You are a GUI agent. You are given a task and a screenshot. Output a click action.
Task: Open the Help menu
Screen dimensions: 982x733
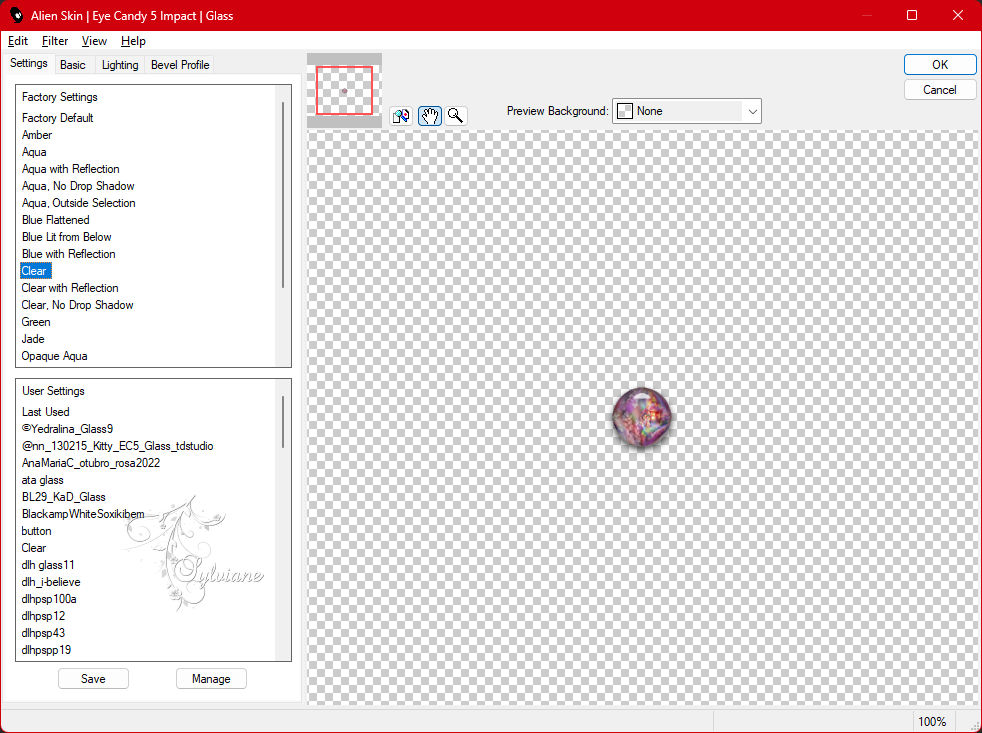coord(133,41)
